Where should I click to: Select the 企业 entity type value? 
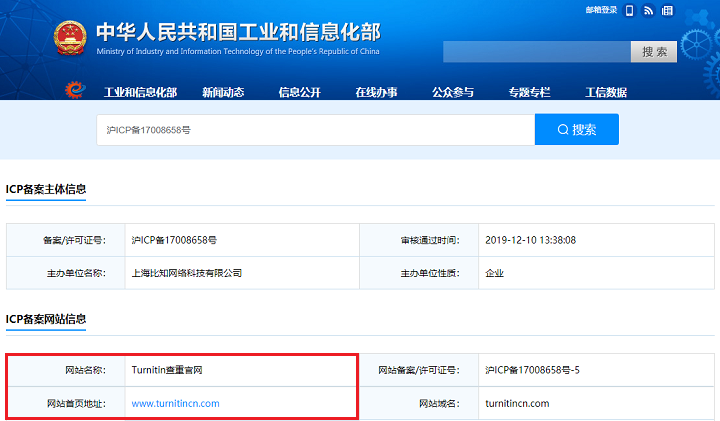pos(495,273)
